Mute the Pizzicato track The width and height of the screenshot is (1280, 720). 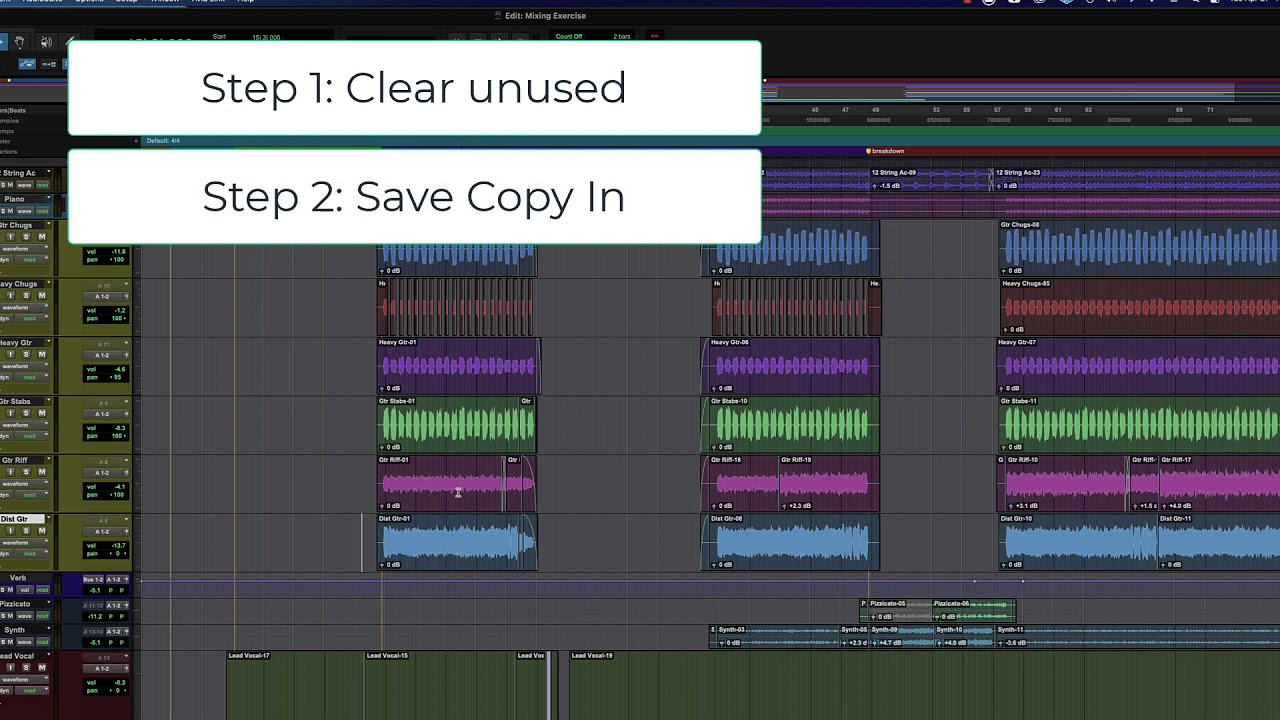pyautogui.click(x=10, y=616)
